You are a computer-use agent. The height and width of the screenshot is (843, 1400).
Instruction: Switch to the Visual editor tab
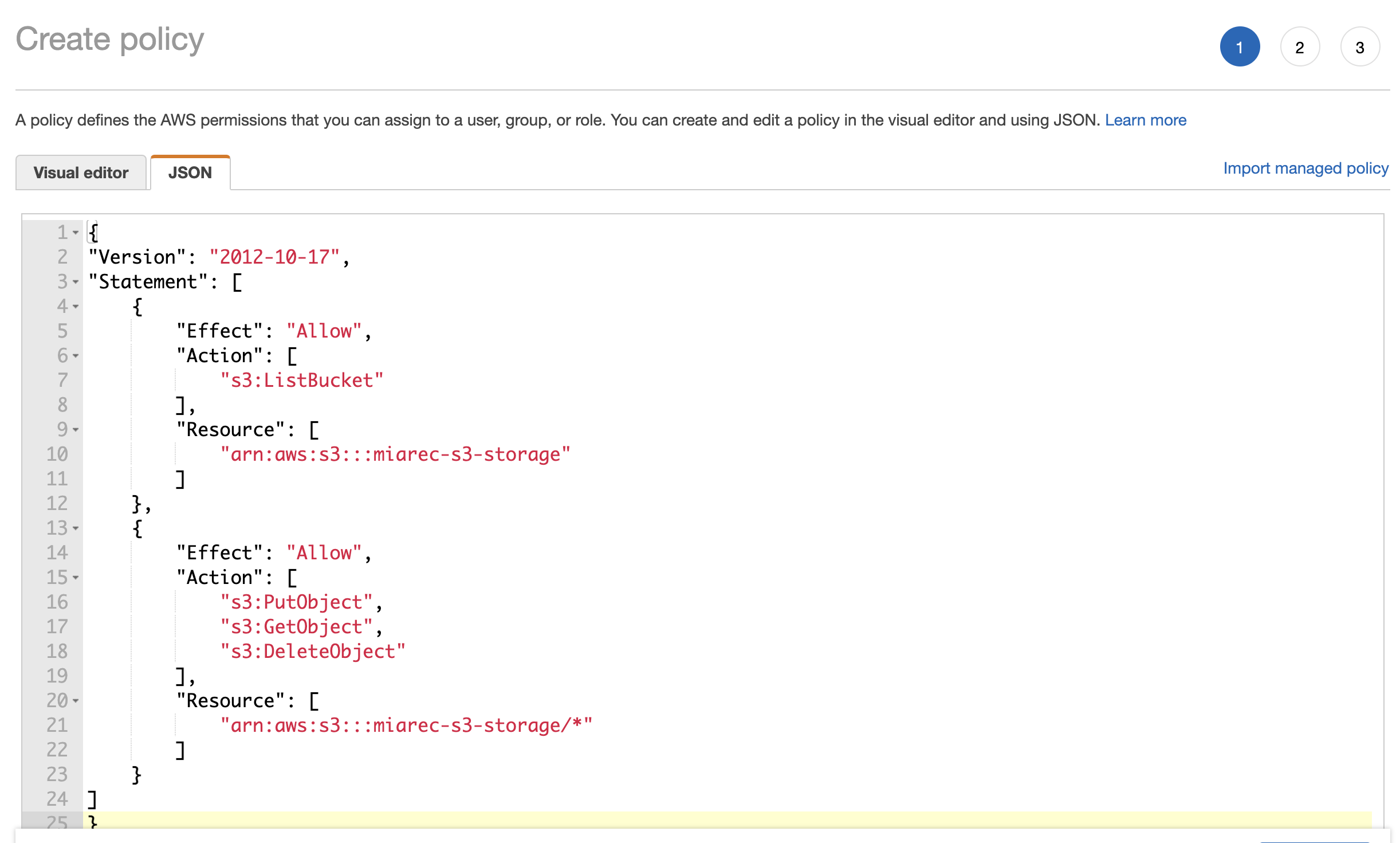[81, 172]
